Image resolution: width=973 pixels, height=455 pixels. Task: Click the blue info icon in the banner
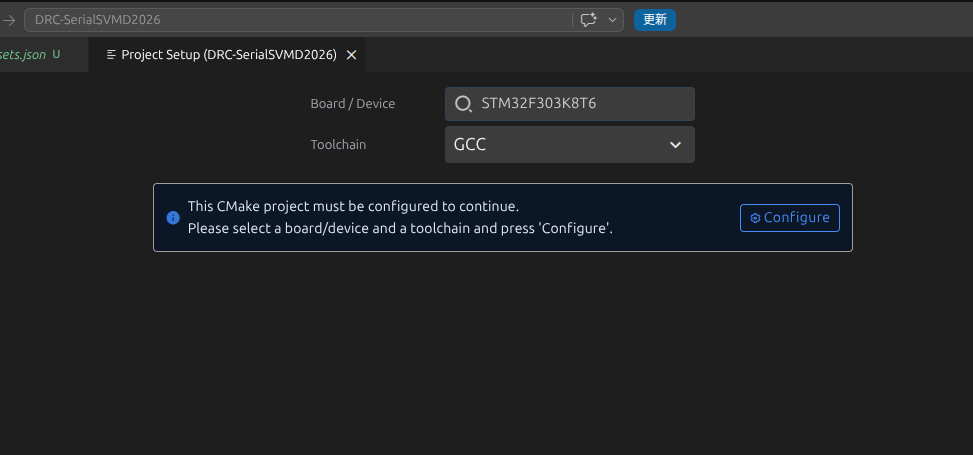[173, 218]
